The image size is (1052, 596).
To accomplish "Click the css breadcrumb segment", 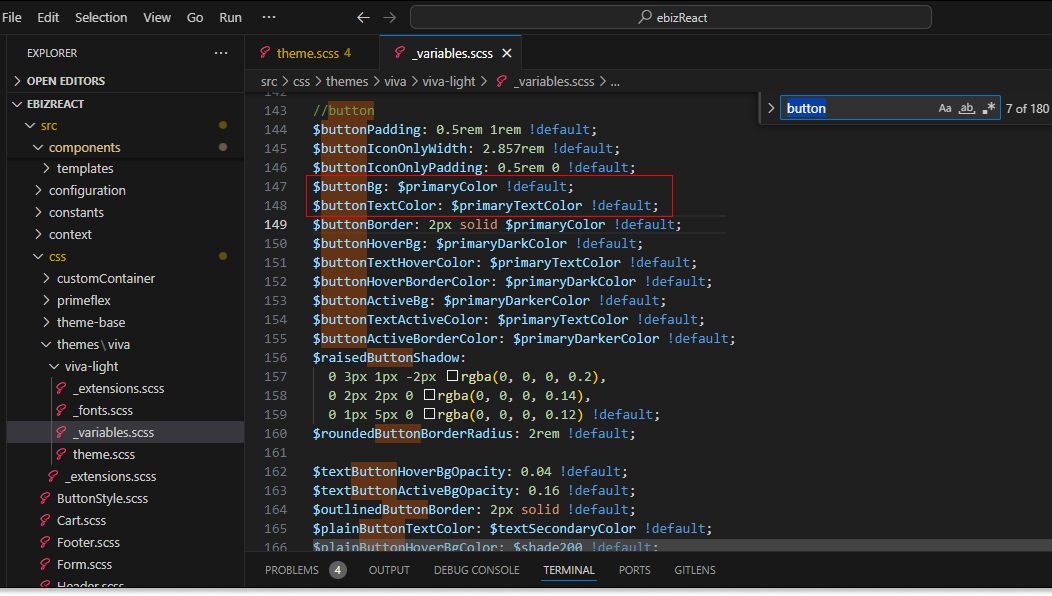I will [x=302, y=81].
